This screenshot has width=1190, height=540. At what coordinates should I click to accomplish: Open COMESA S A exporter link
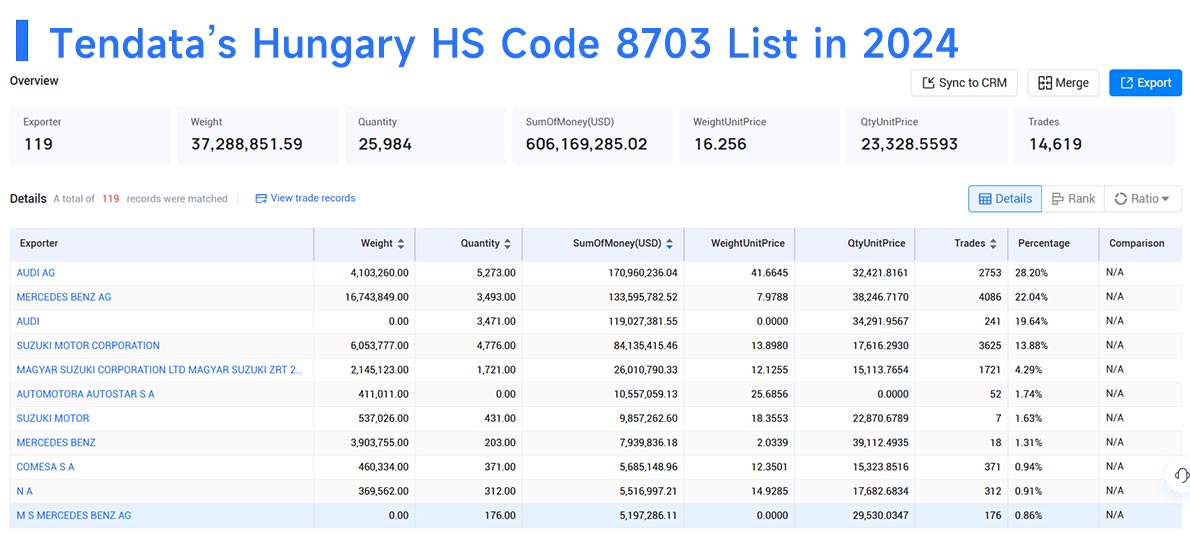click(46, 467)
